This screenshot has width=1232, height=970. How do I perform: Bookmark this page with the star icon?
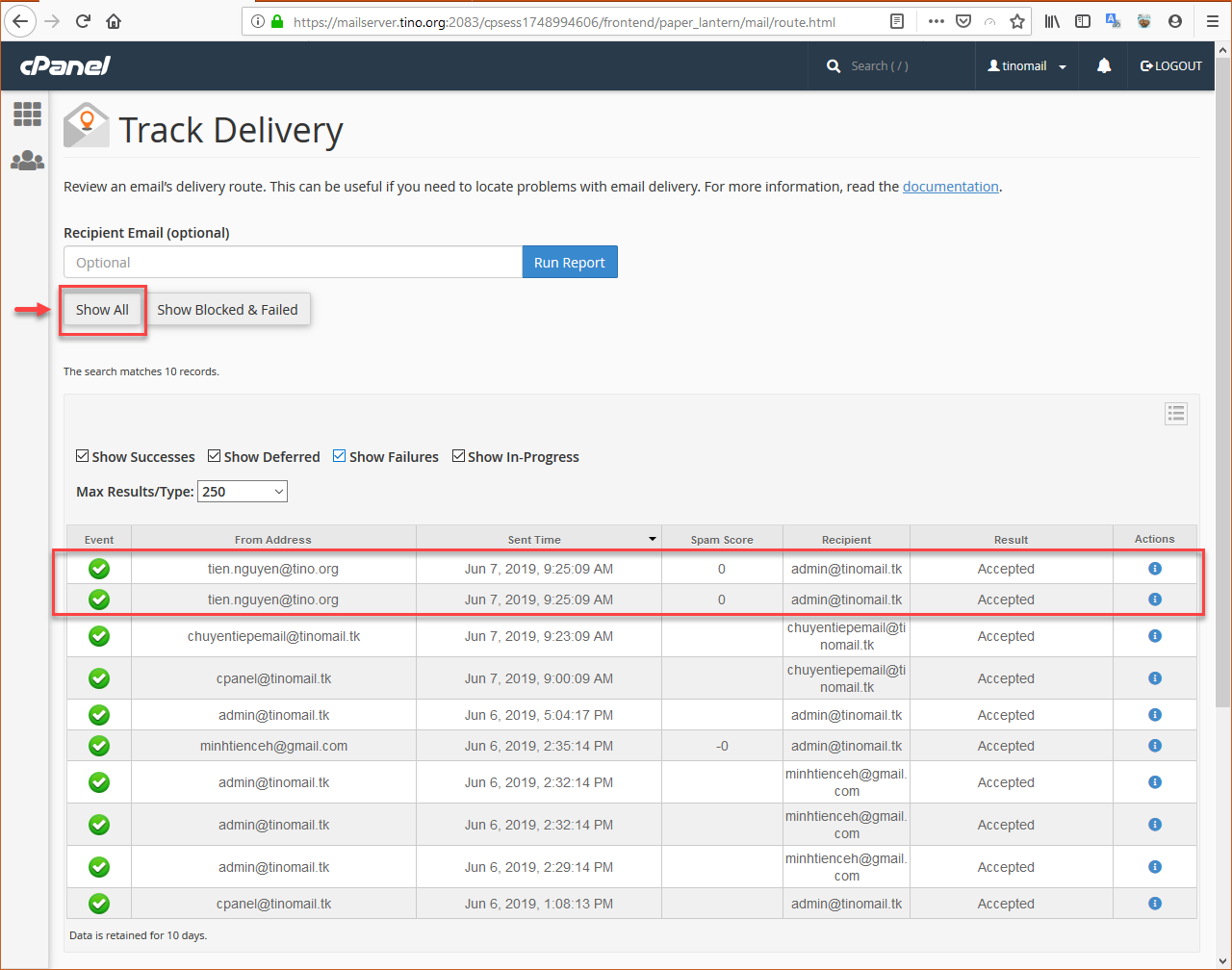click(1016, 21)
